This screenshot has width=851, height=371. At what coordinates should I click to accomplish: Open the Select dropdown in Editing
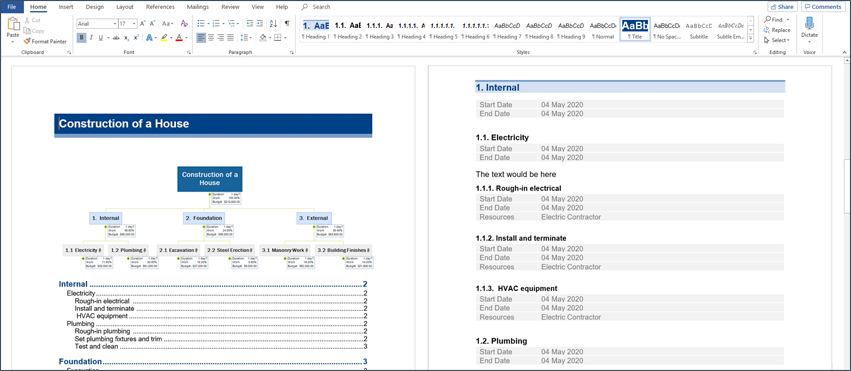776,40
